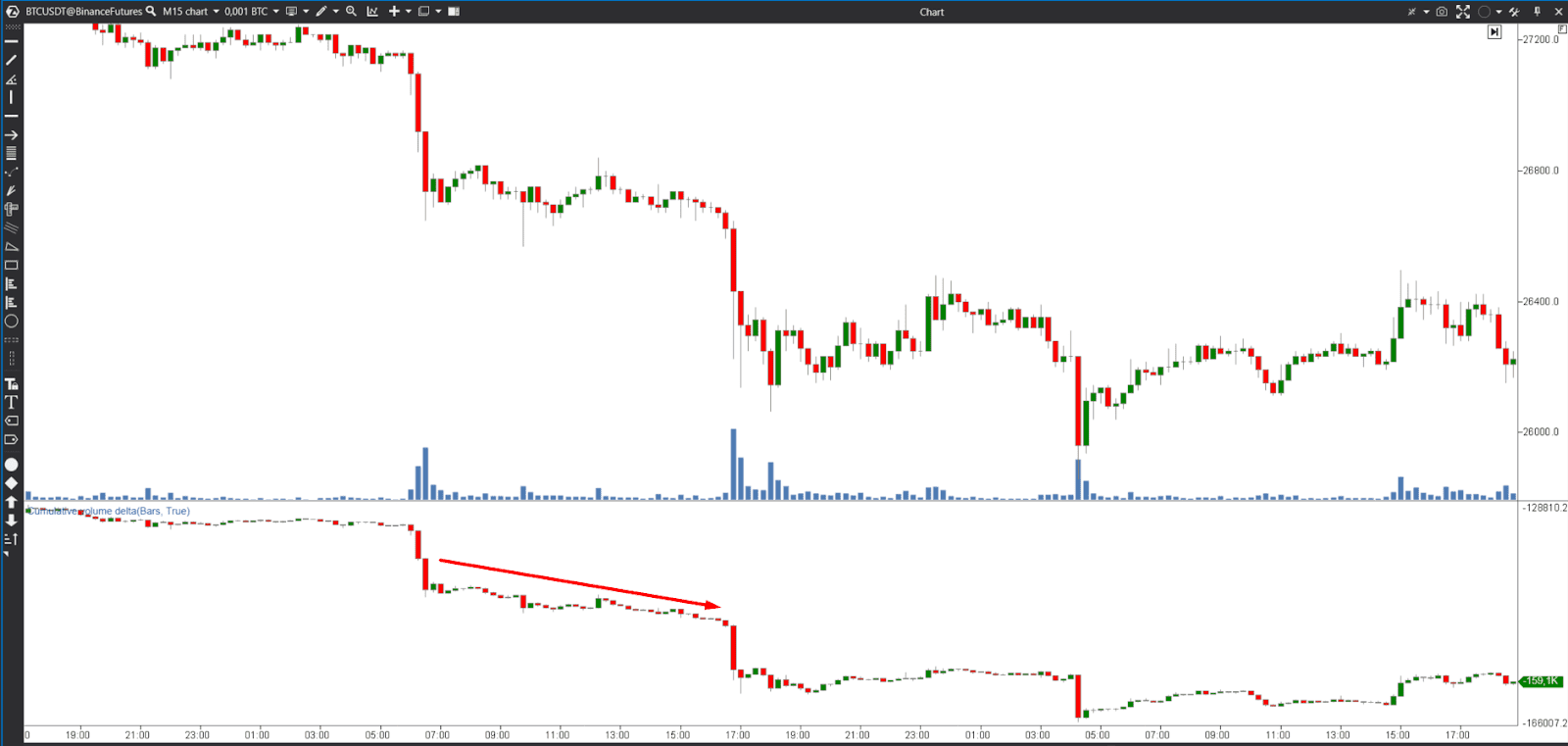Click the 27200.0 price scale label
This screenshot has width=1568, height=746.
pos(1540,39)
